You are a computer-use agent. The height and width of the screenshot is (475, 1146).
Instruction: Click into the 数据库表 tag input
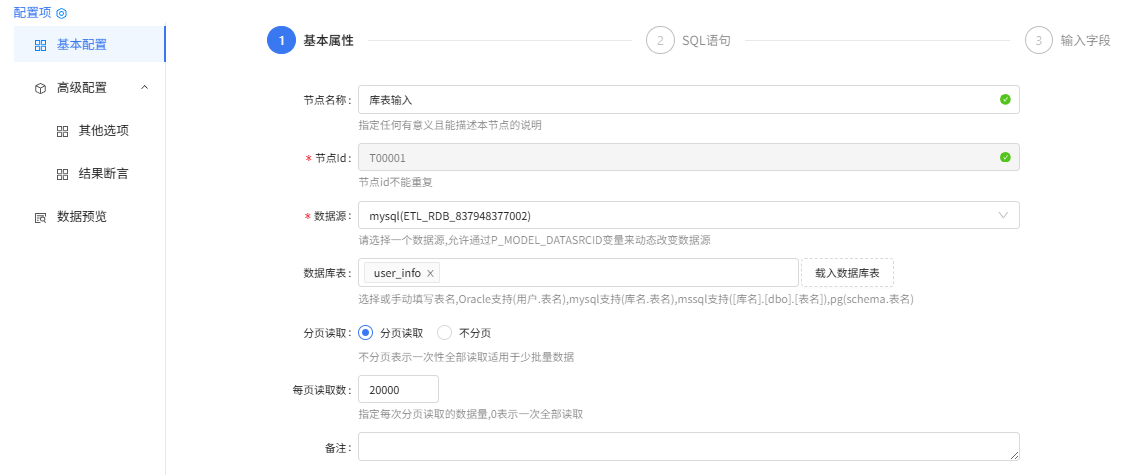578,273
